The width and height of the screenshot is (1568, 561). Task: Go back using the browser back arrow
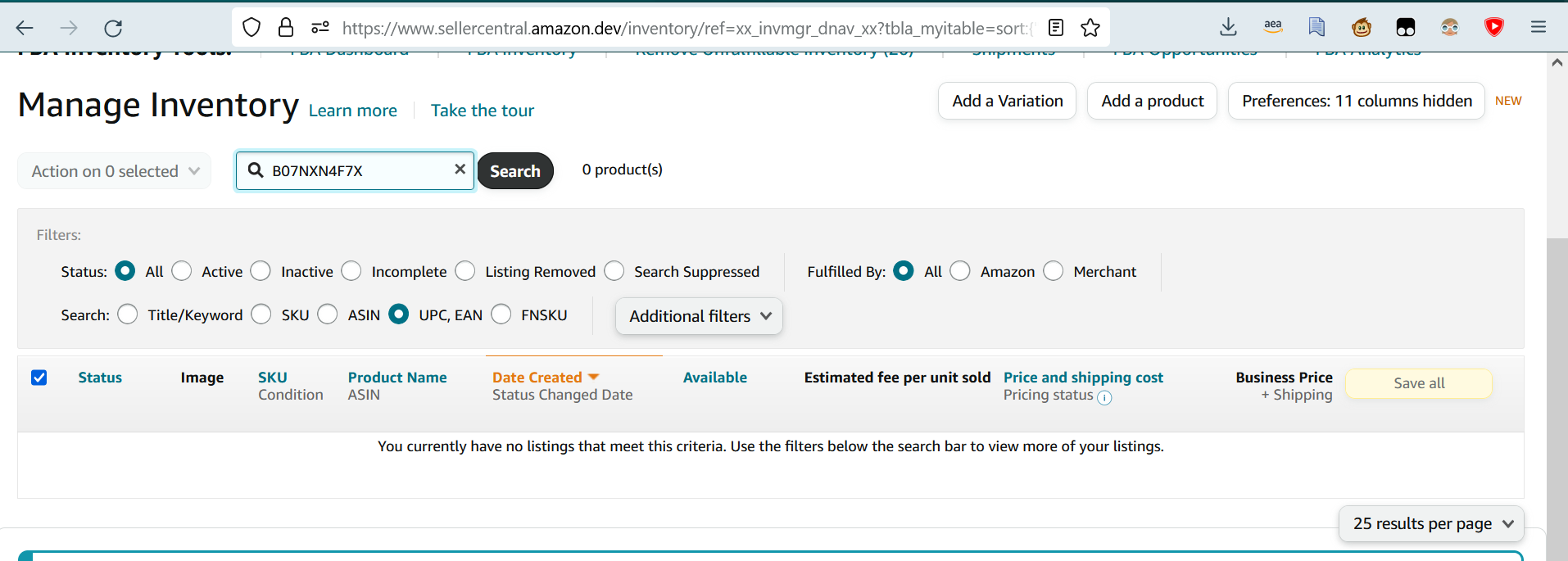25,29
